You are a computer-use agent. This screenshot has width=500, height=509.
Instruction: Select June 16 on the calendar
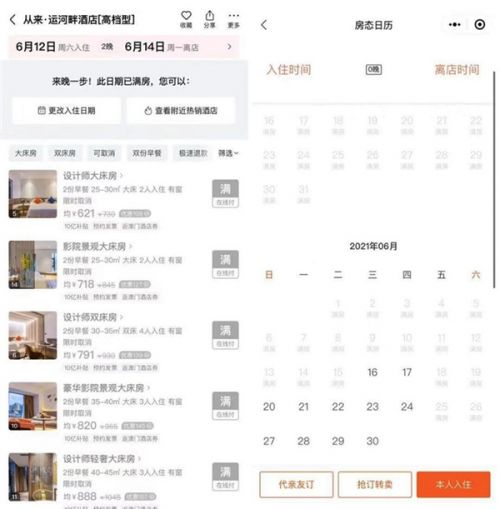[372, 372]
